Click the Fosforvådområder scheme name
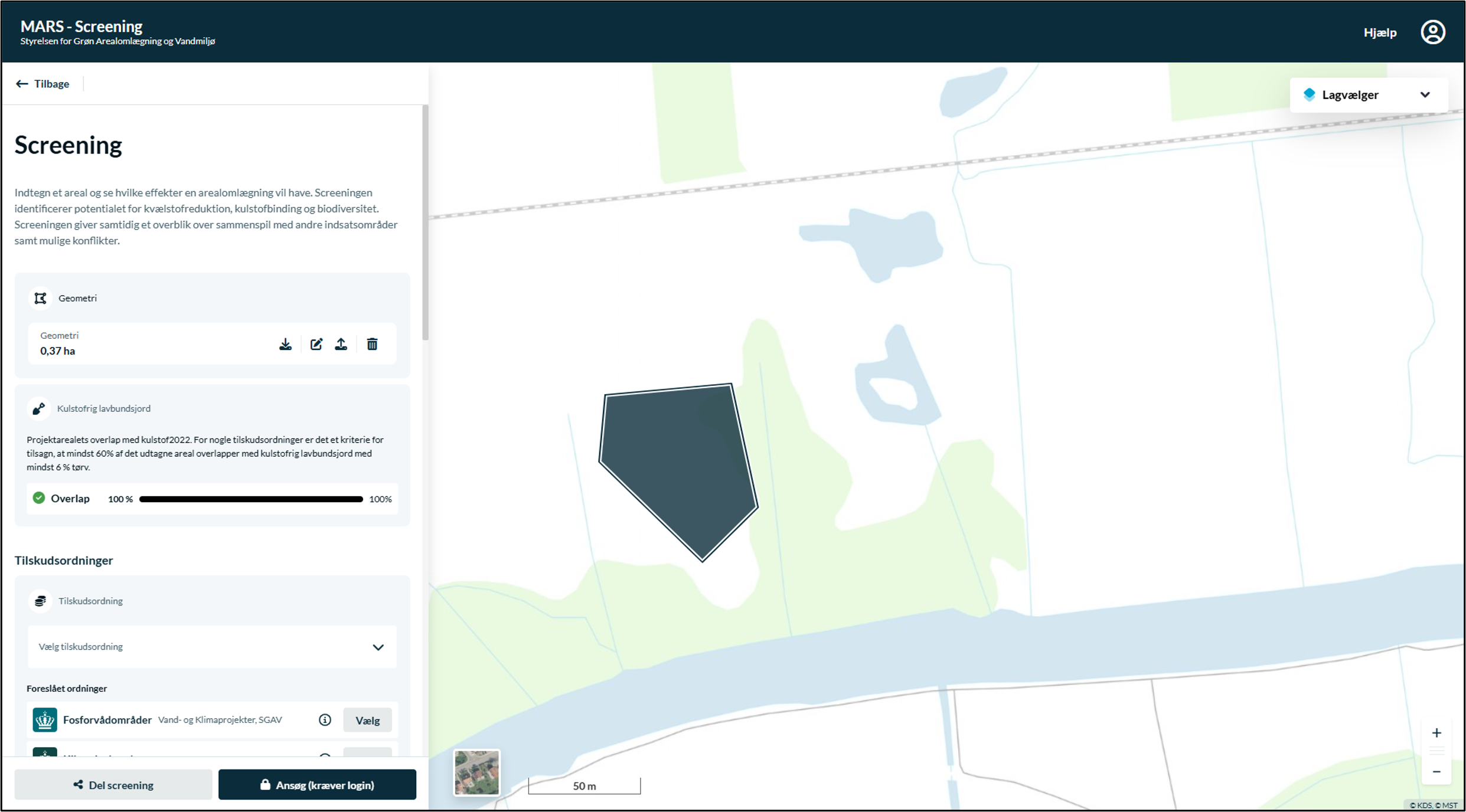Image resolution: width=1466 pixels, height=812 pixels. tap(107, 720)
